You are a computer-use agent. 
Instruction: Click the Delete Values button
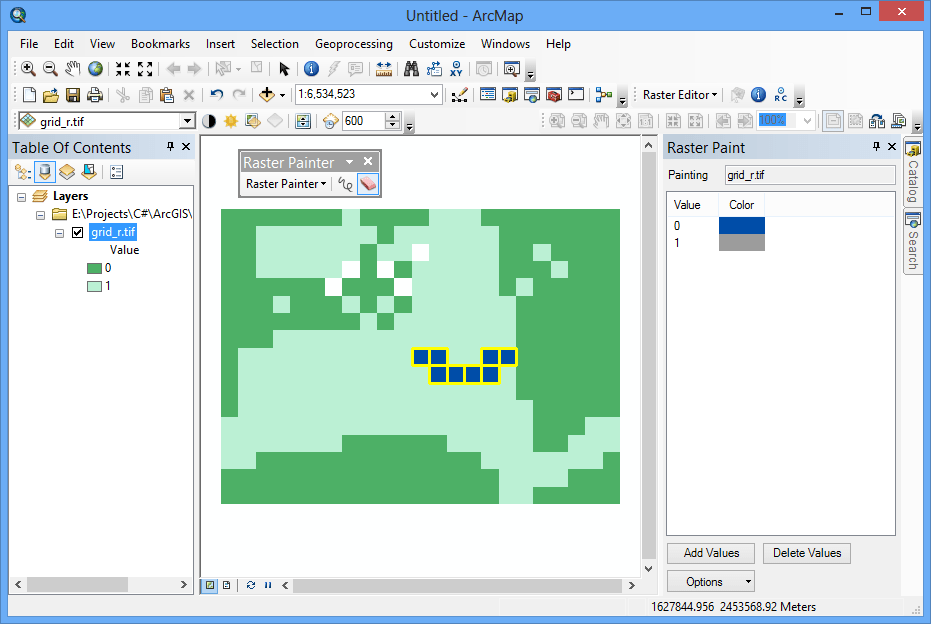click(806, 553)
